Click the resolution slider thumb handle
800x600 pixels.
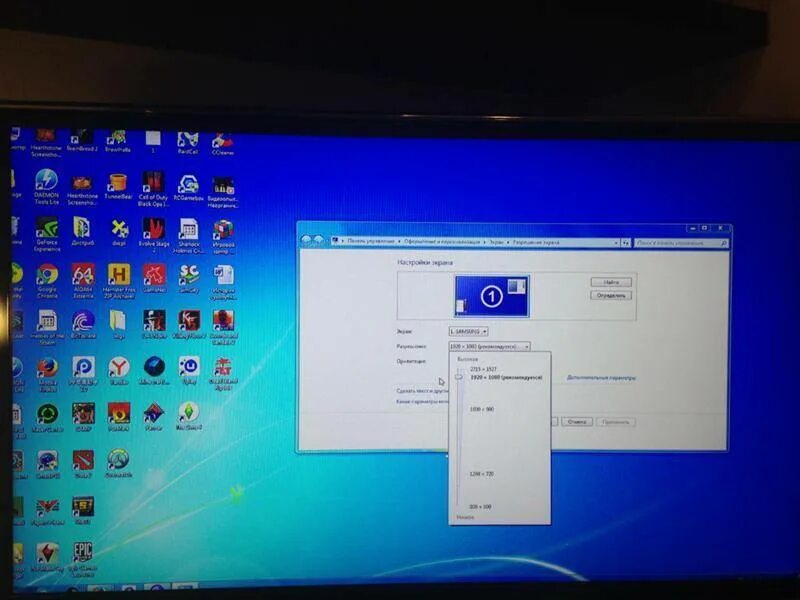(x=458, y=378)
